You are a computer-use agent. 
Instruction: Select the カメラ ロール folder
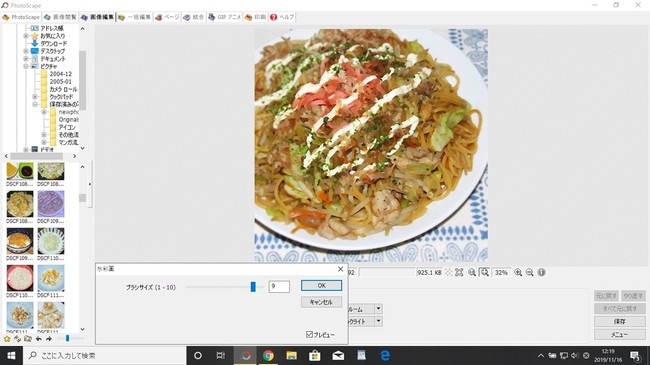[63, 89]
